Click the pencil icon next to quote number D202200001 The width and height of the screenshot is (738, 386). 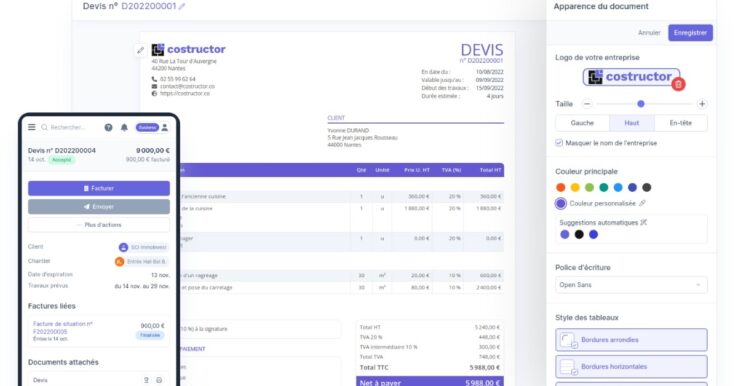[x=182, y=7]
